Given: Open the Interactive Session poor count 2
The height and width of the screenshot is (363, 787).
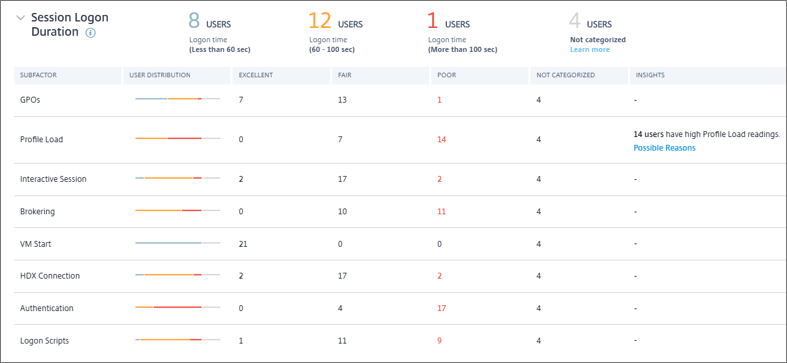Looking at the screenshot, I should (439, 179).
